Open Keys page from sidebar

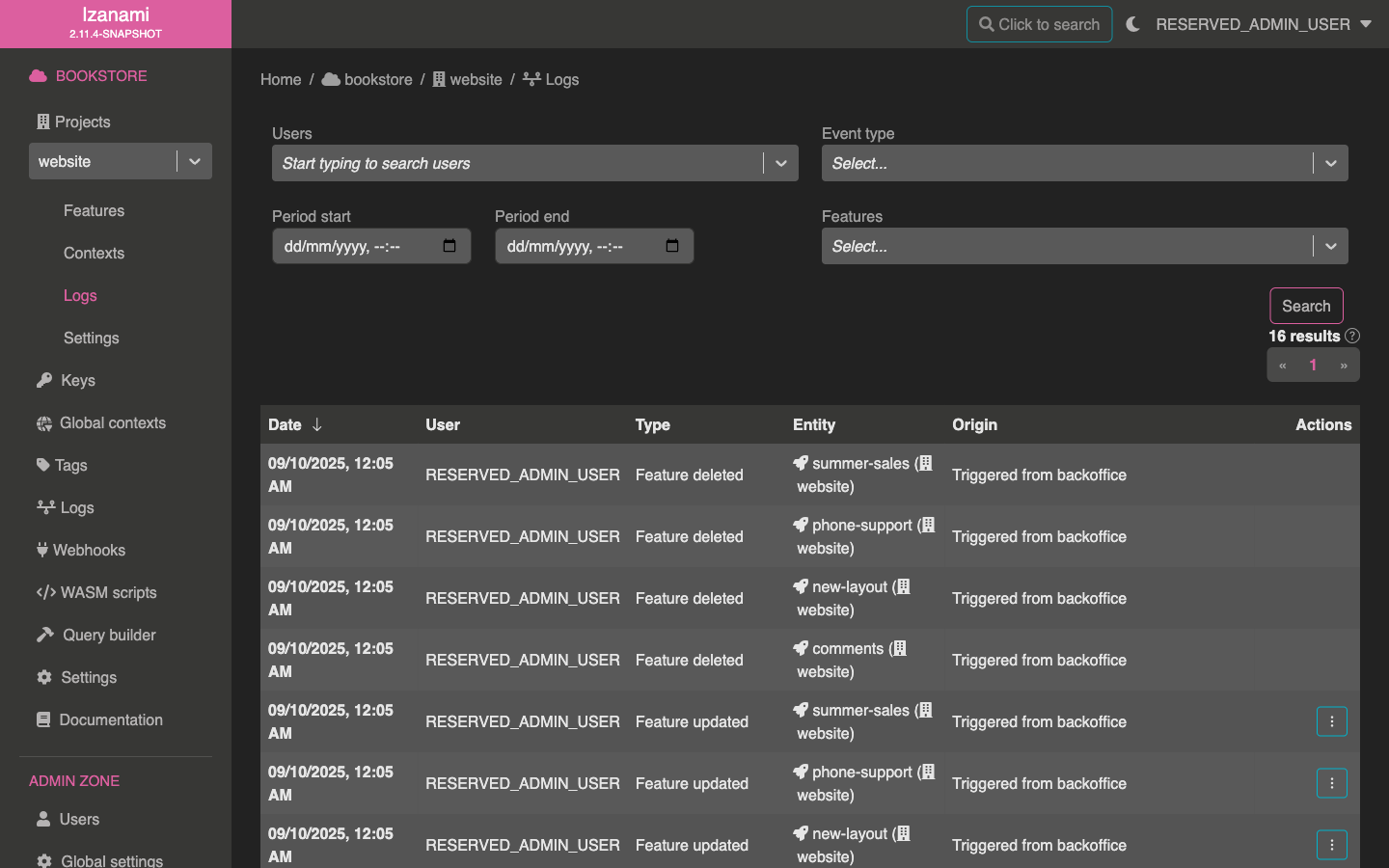coord(77,380)
